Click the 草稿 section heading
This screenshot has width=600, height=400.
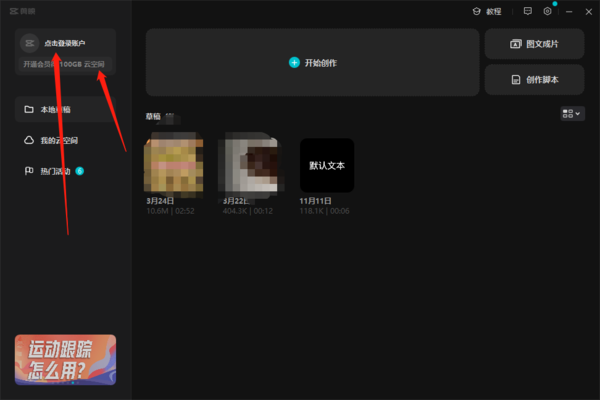pyautogui.click(x=153, y=116)
